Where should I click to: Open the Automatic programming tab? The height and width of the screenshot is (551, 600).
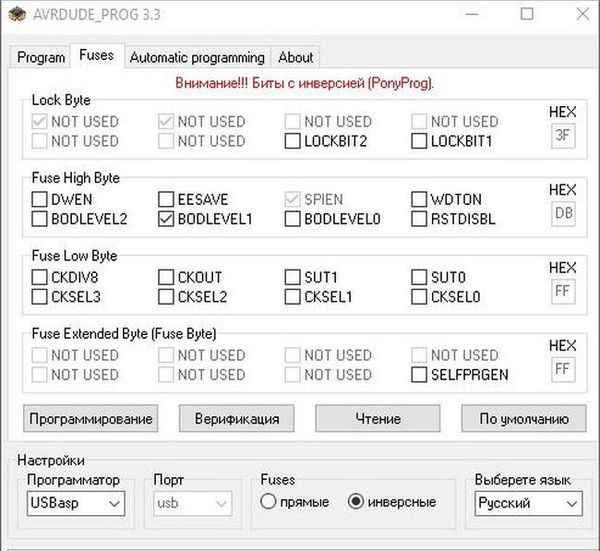click(197, 57)
